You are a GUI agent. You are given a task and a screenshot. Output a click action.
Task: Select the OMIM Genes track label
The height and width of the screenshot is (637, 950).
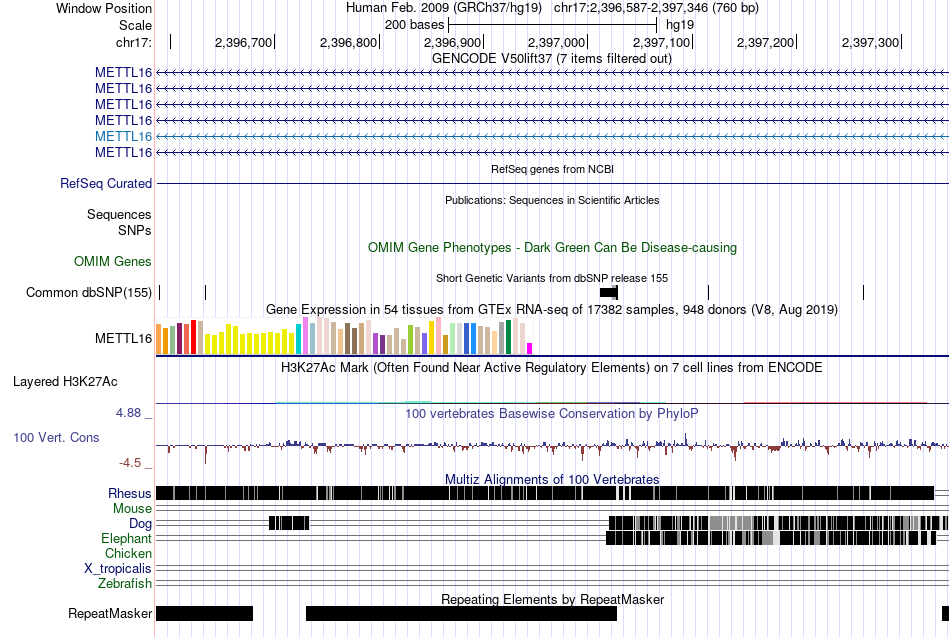click(113, 261)
